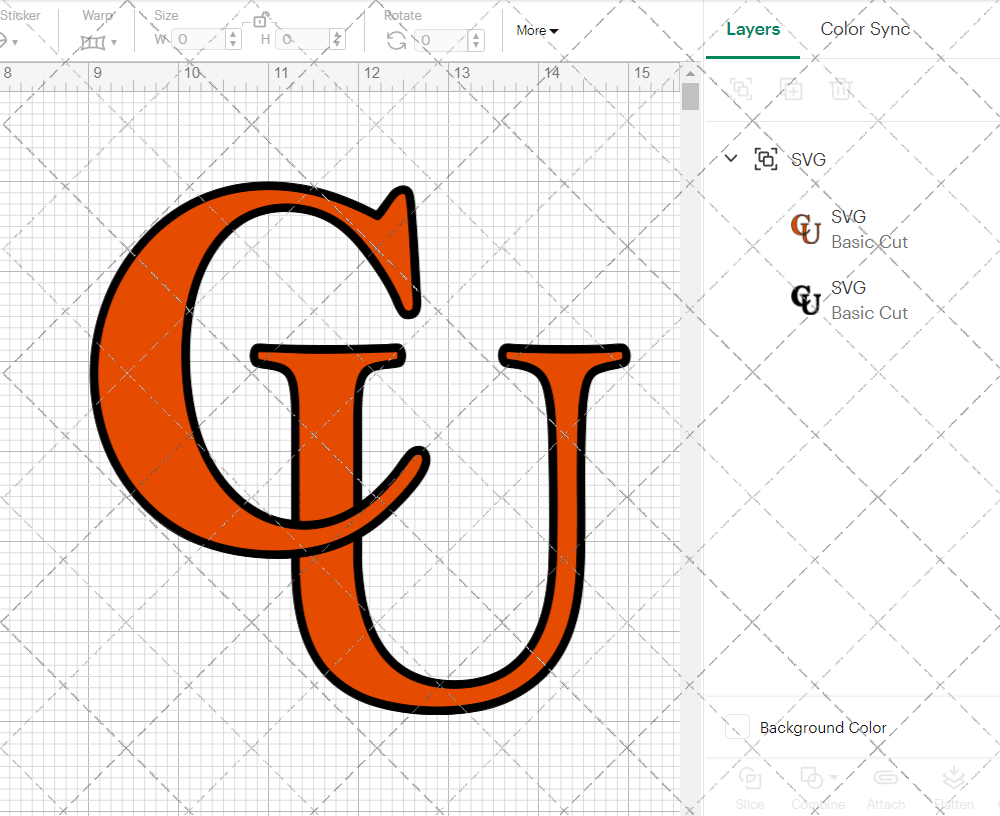Click the Delete icon in Layers panel
The height and width of the screenshot is (816, 1000).
tap(841, 89)
